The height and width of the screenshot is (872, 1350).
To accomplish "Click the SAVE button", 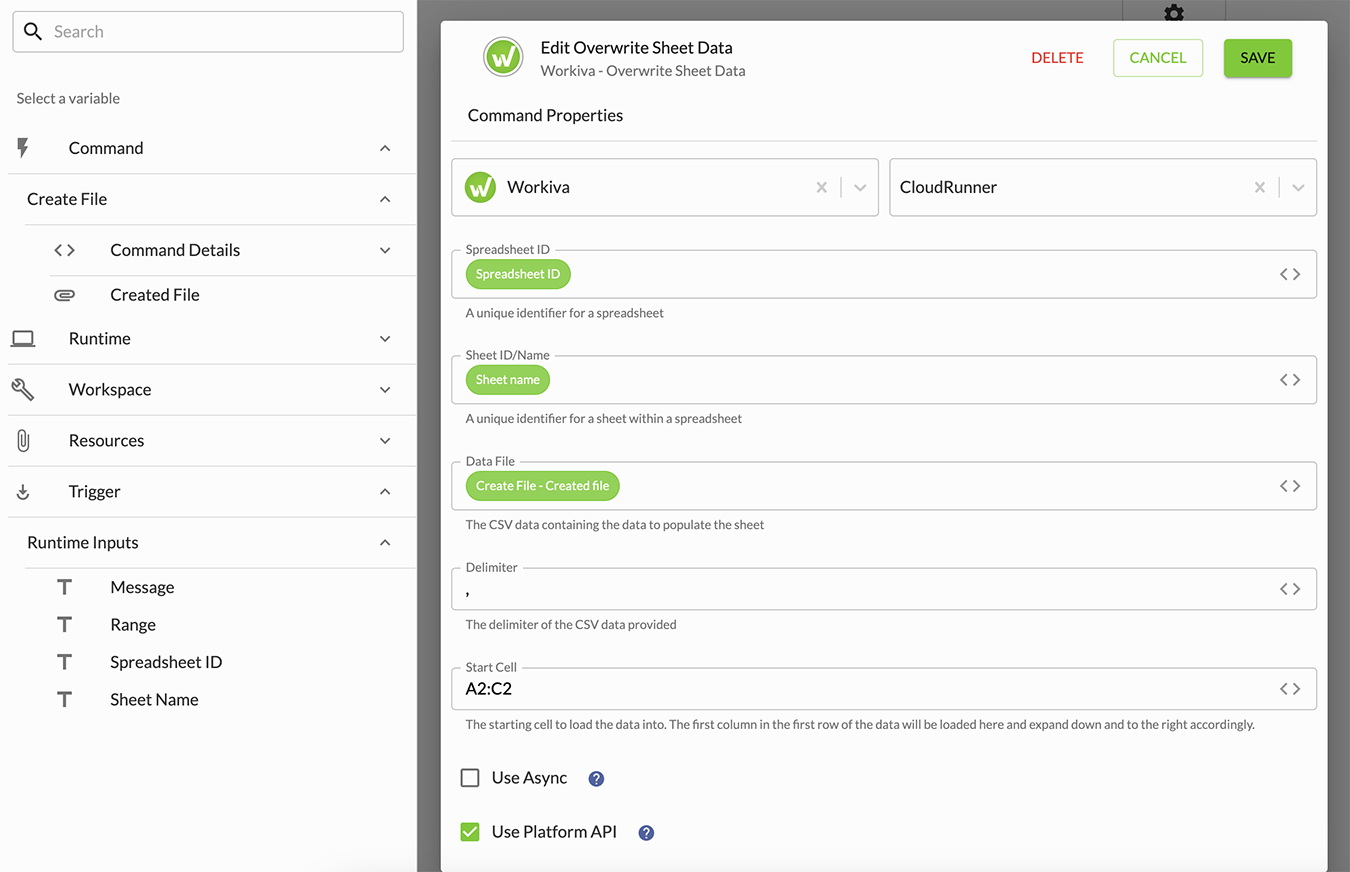I will coord(1258,58).
